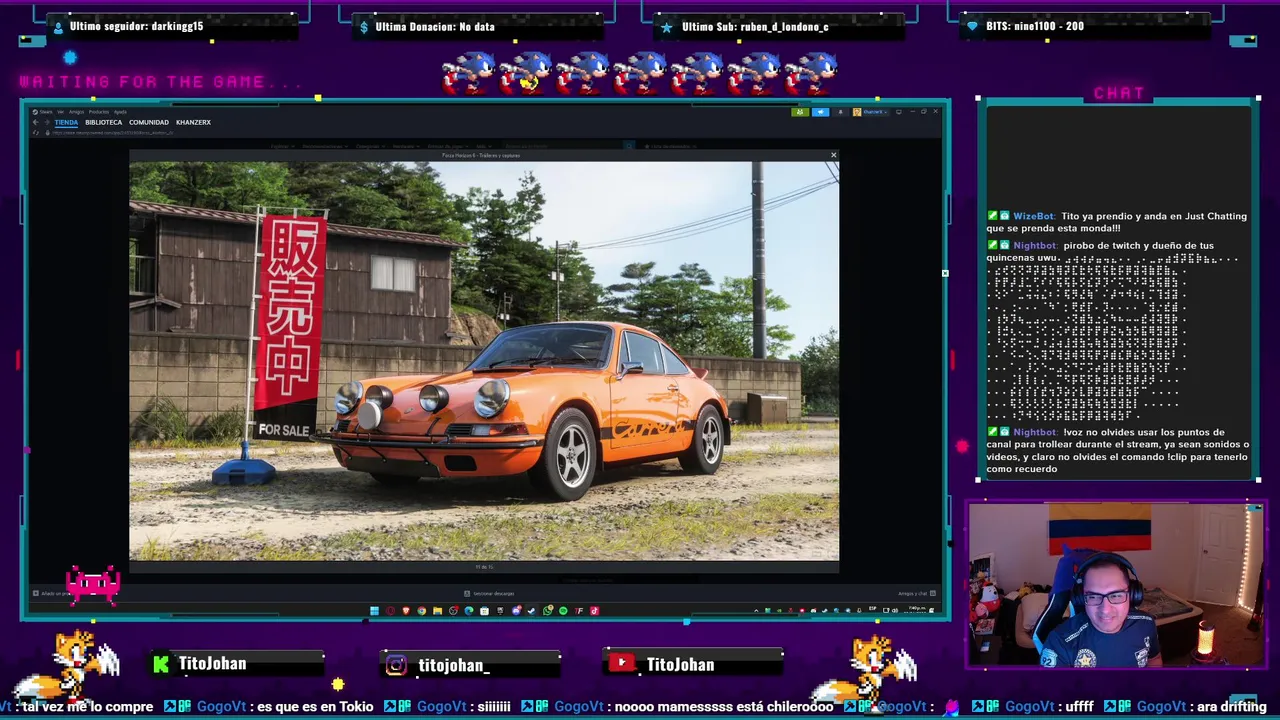This screenshot has height=720, width=1280.
Task: Switch to Steam via its taskbar icon
Action: [532, 611]
